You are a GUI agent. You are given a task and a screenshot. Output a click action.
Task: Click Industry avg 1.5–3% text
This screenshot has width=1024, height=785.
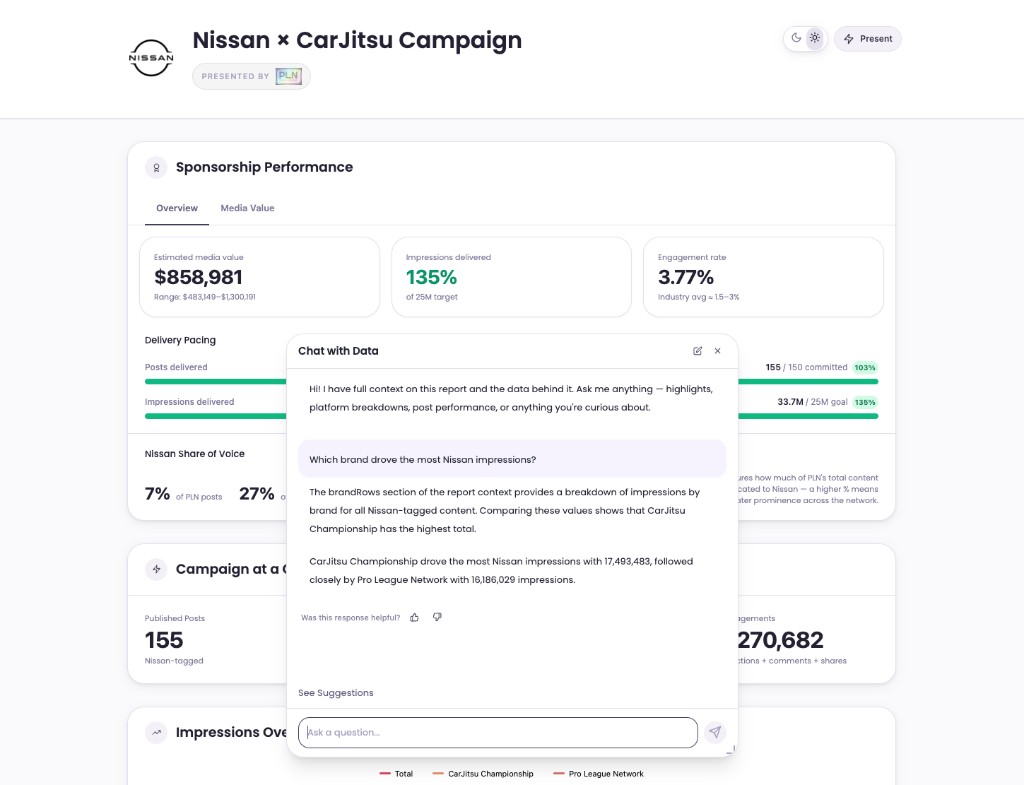[x=698, y=297]
